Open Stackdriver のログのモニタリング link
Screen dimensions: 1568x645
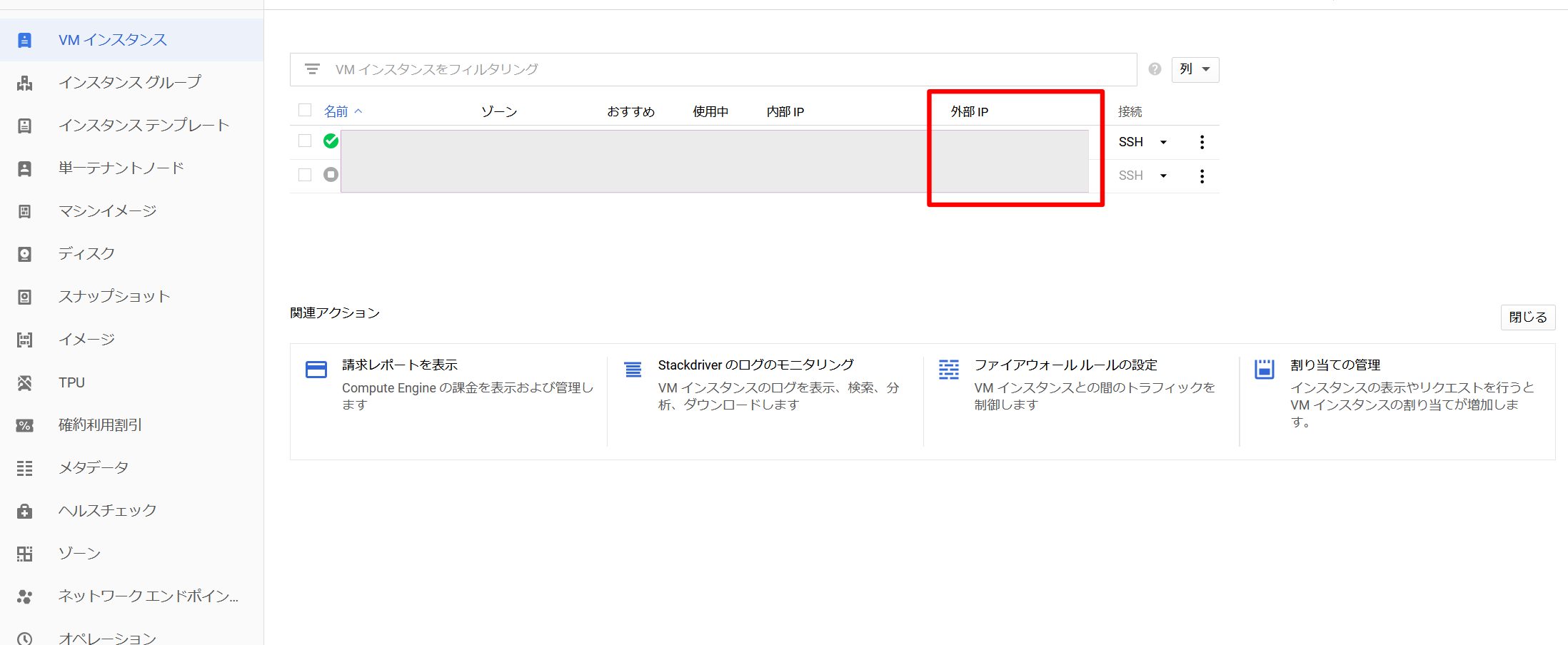tap(756, 365)
